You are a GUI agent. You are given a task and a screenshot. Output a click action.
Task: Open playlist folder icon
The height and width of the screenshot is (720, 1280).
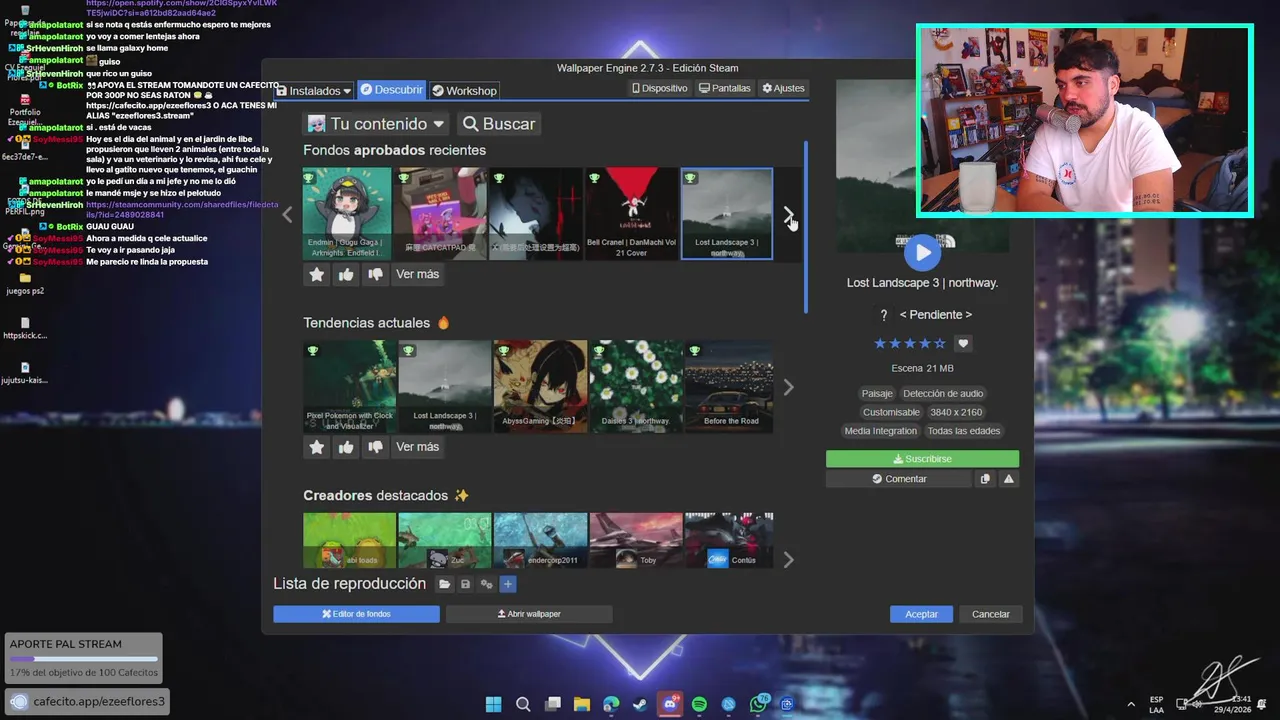point(445,584)
